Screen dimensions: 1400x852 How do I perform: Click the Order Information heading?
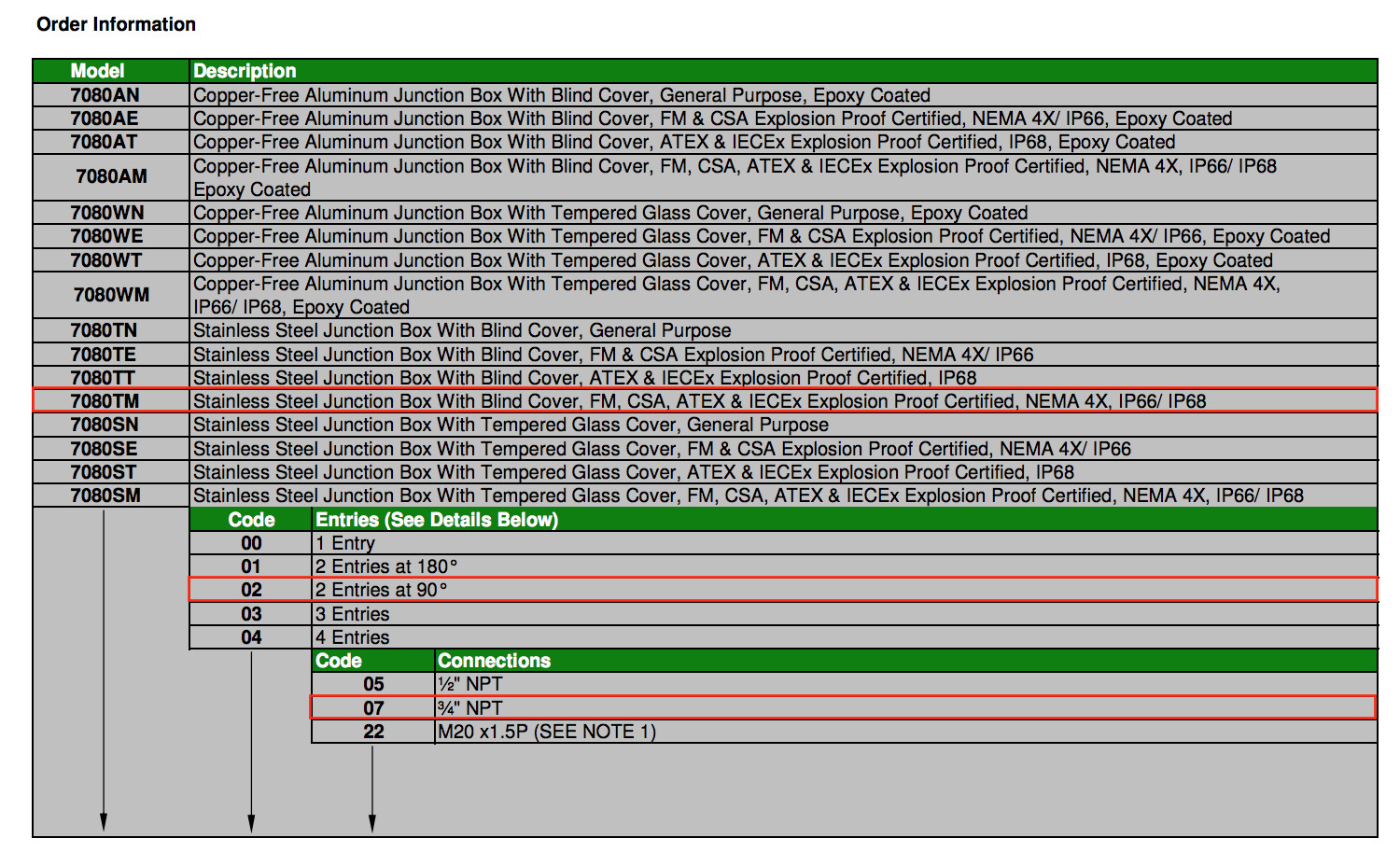click(x=117, y=24)
